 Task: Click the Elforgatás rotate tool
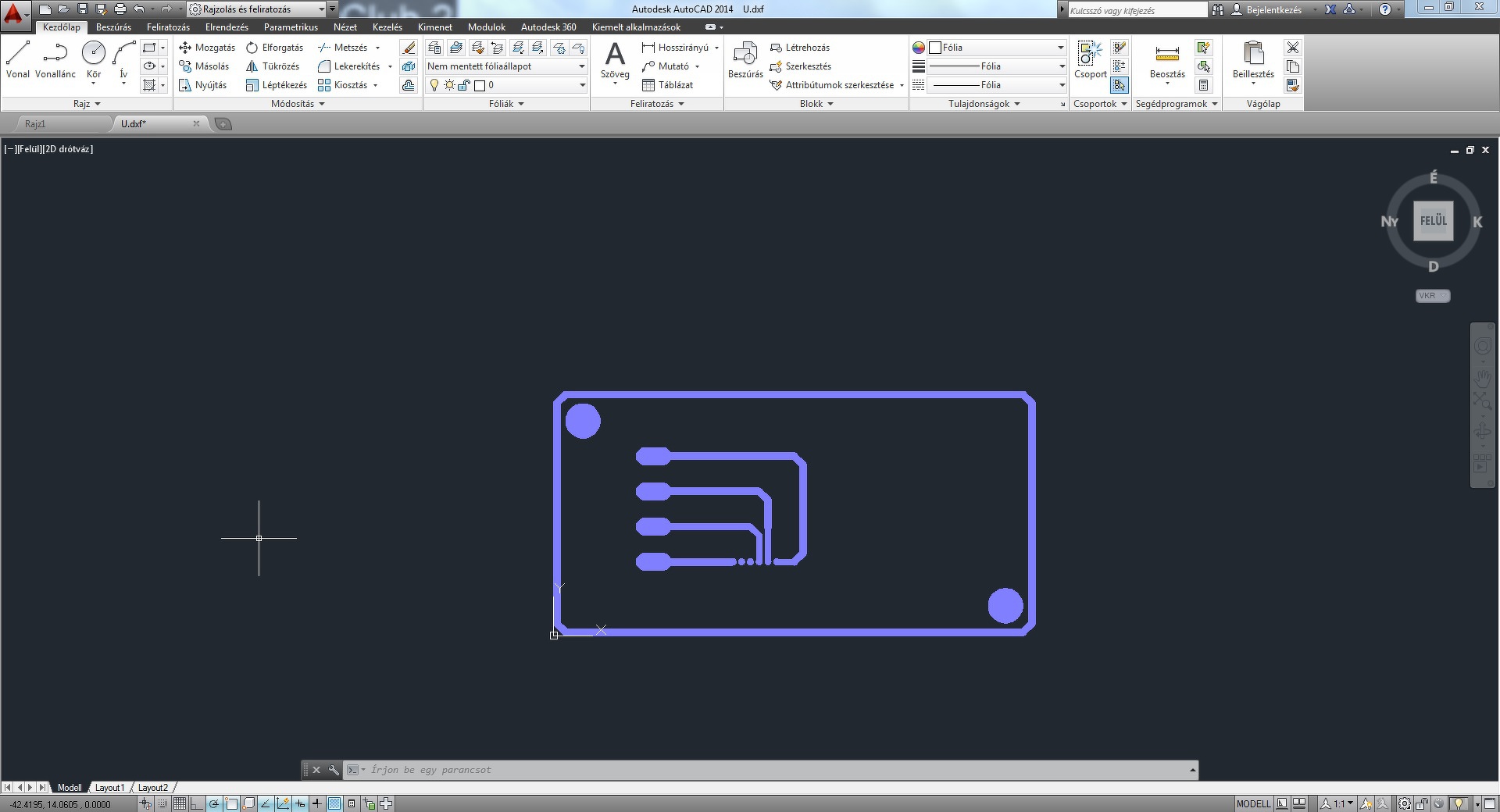coord(274,48)
